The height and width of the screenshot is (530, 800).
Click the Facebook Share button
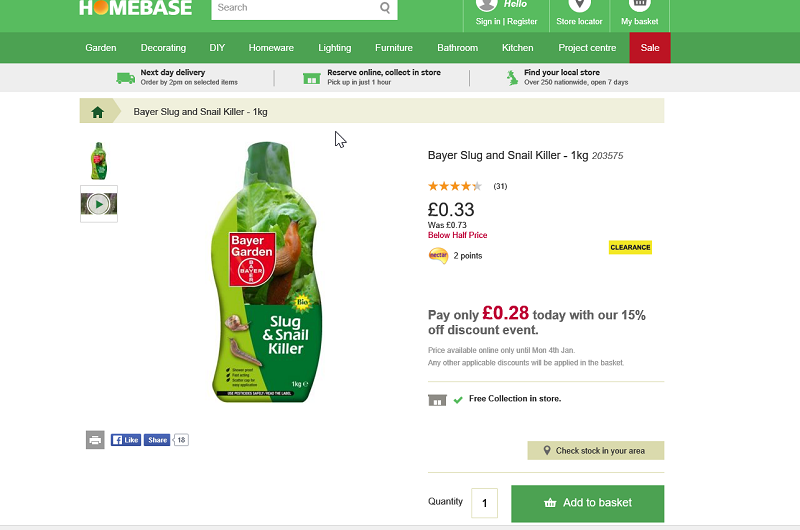[x=157, y=439]
